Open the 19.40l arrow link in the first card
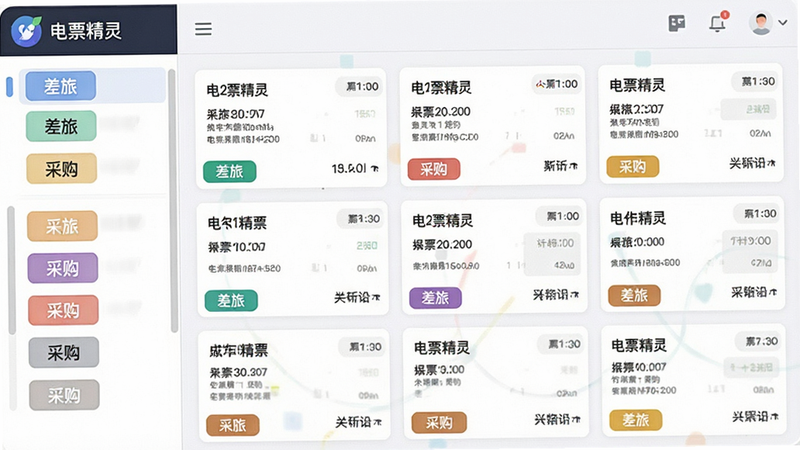 (x=355, y=168)
